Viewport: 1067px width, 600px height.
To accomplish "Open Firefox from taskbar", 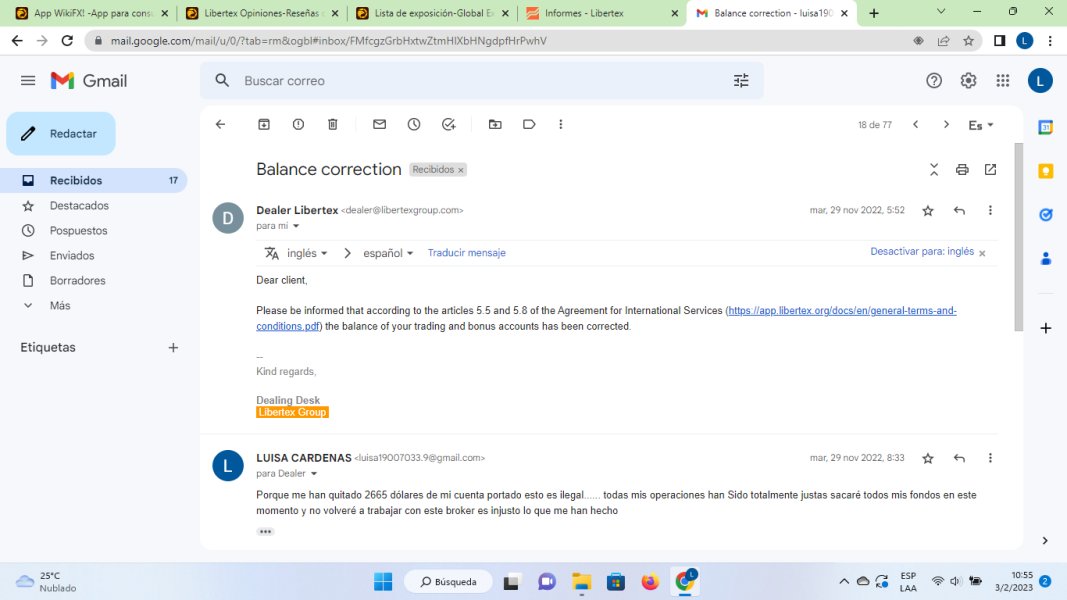I will tap(650, 582).
